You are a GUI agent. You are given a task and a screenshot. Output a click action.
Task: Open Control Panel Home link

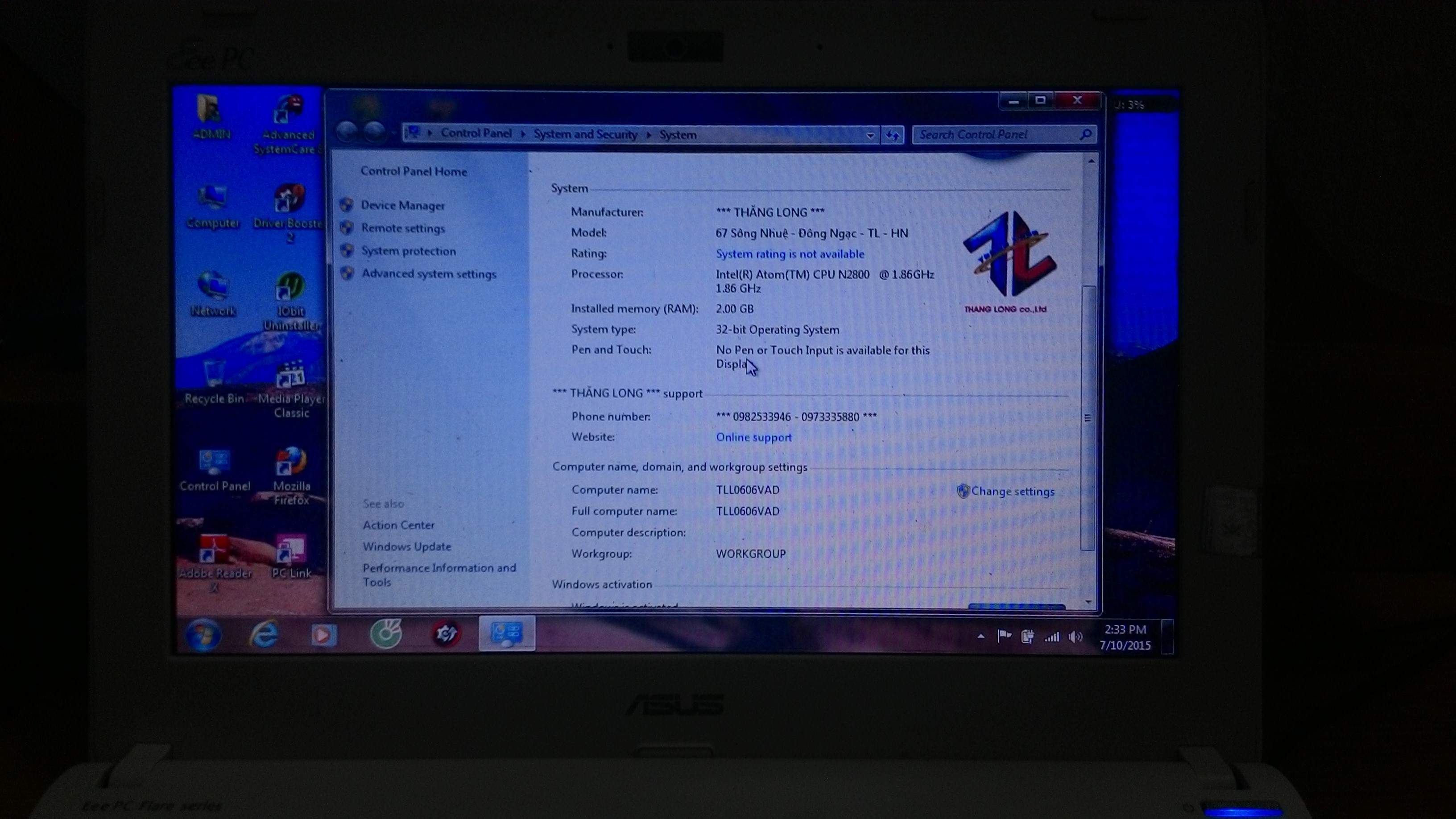pos(414,171)
